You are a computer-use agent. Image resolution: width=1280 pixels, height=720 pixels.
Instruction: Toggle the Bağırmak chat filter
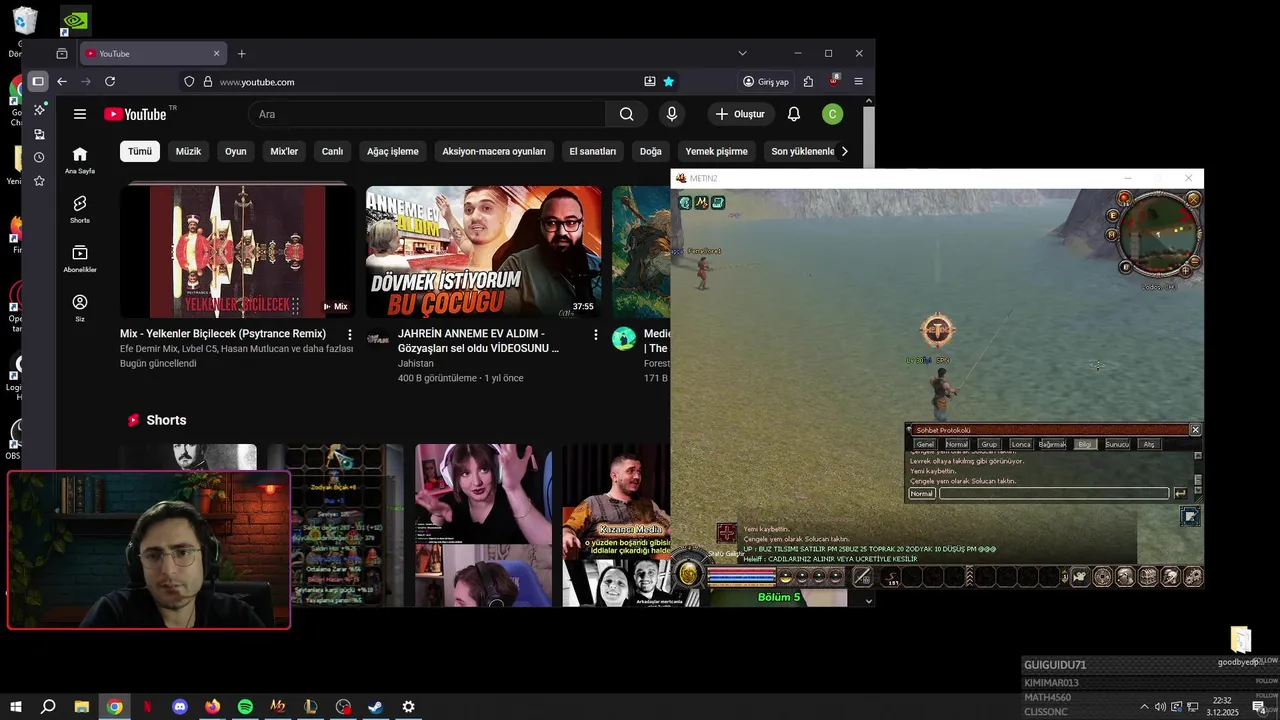(1052, 444)
